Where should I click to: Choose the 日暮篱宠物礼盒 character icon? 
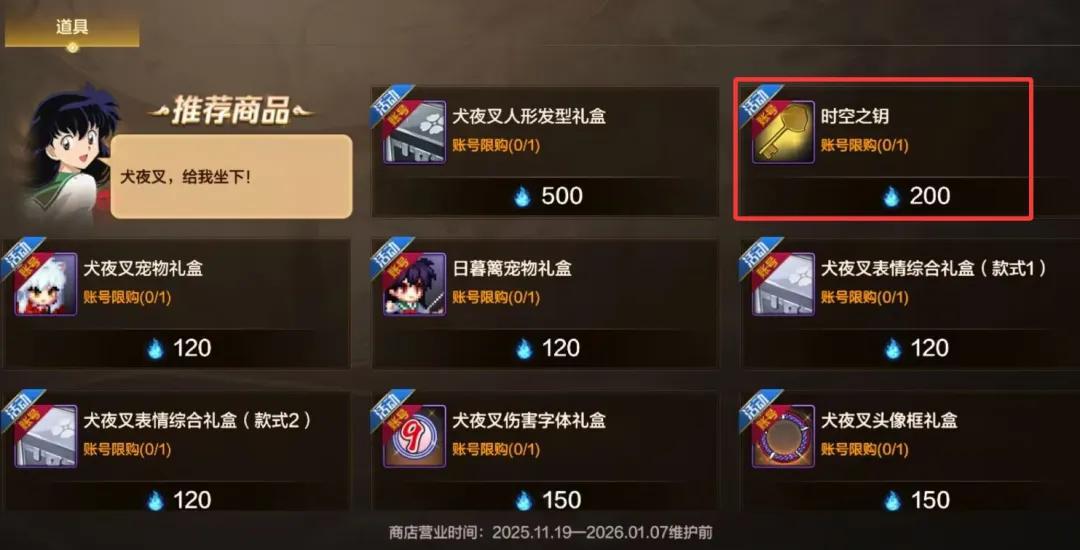coord(415,284)
